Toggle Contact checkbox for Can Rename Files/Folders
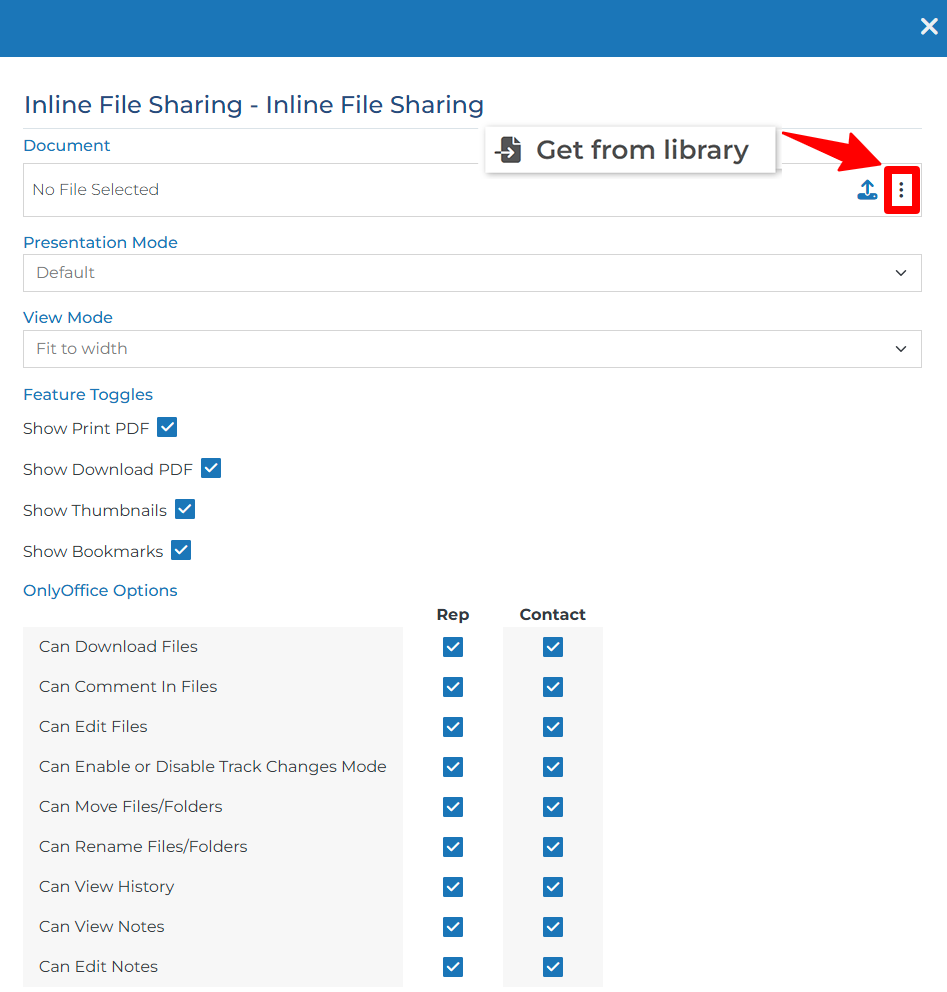Viewport: 947px width, 992px height. tap(553, 847)
